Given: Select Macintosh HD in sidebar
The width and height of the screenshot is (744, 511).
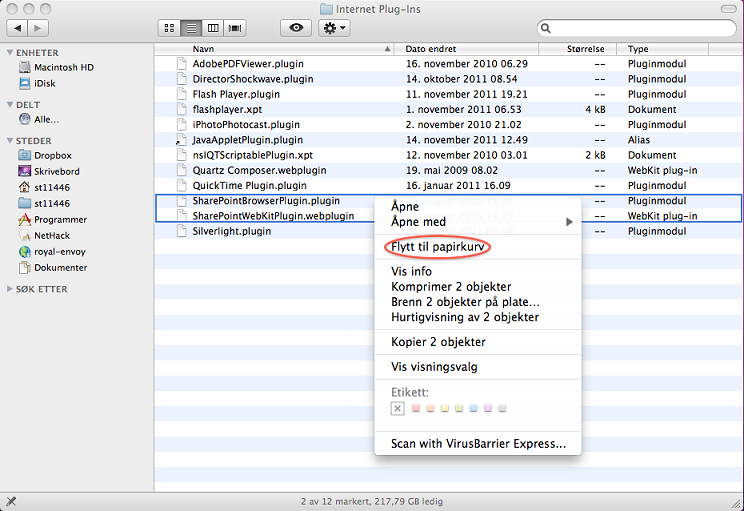Looking at the screenshot, I should 63,67.
